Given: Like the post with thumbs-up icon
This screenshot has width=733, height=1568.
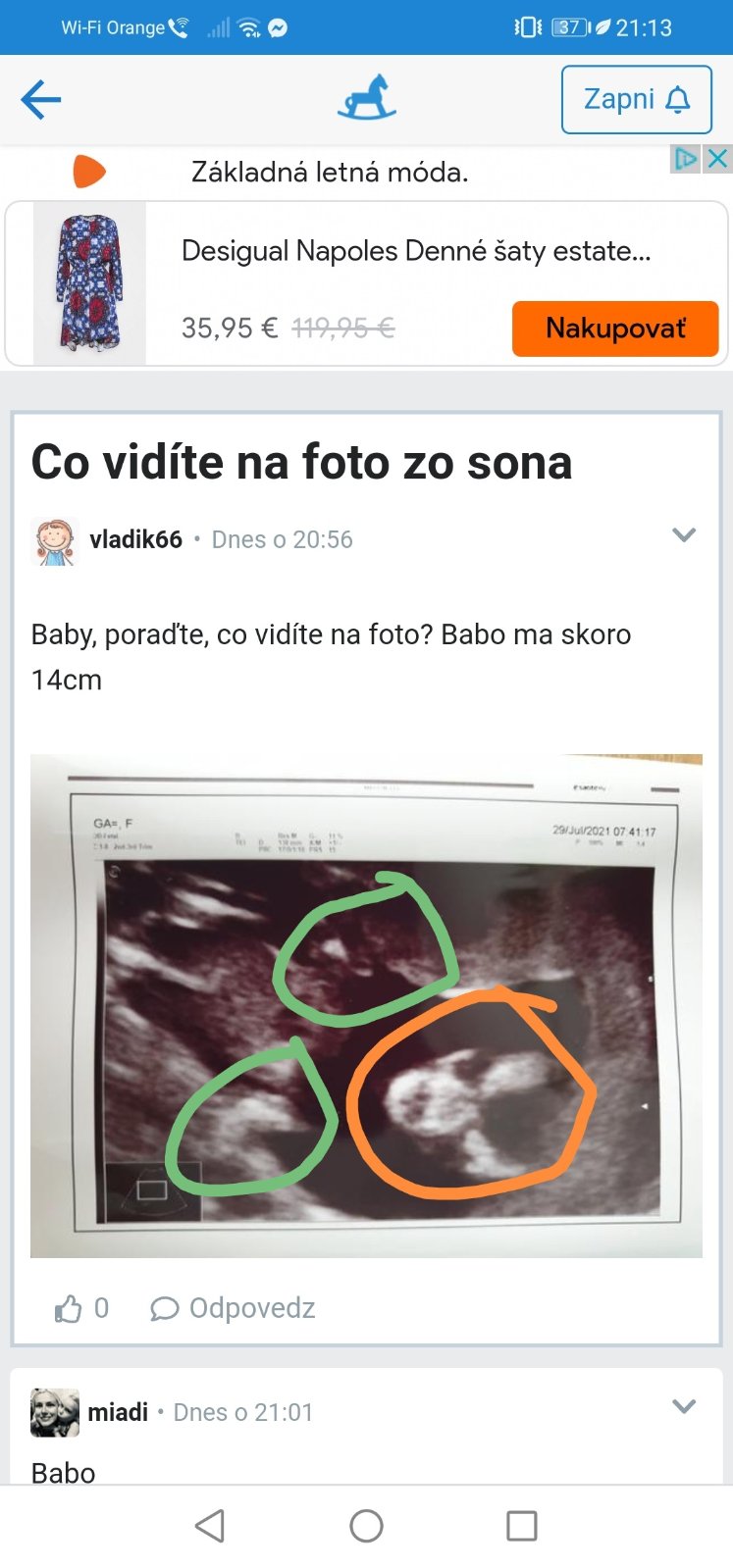Looking at the screenshot, I should [x=69, y=1308].
